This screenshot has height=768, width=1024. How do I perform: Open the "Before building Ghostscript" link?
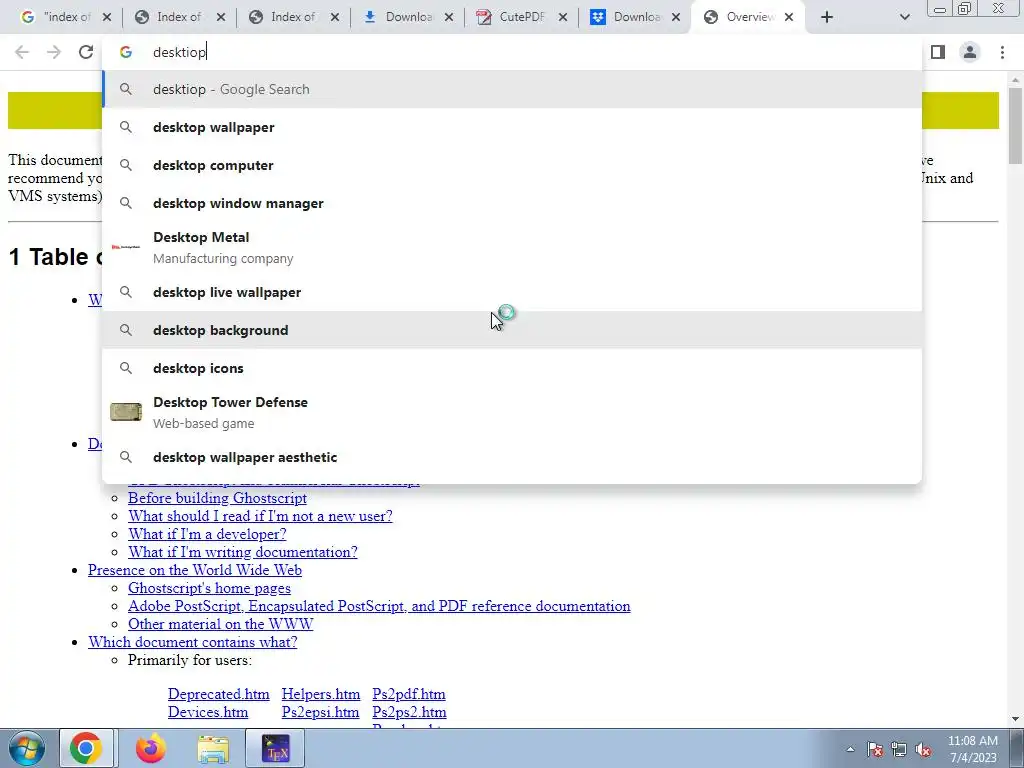[217, 498]
